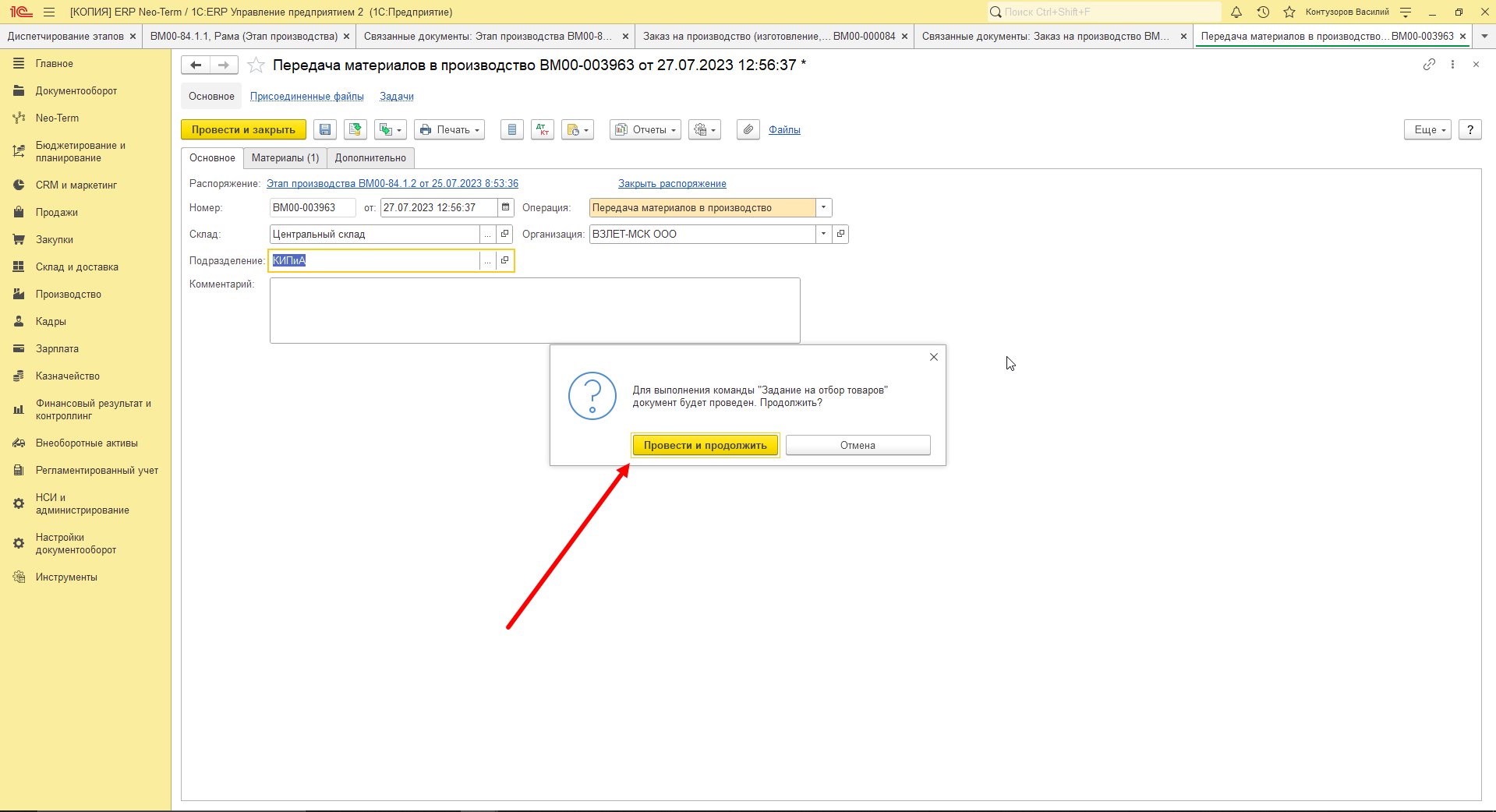Copy link icon at top right of form

[x=1429, y=65]
